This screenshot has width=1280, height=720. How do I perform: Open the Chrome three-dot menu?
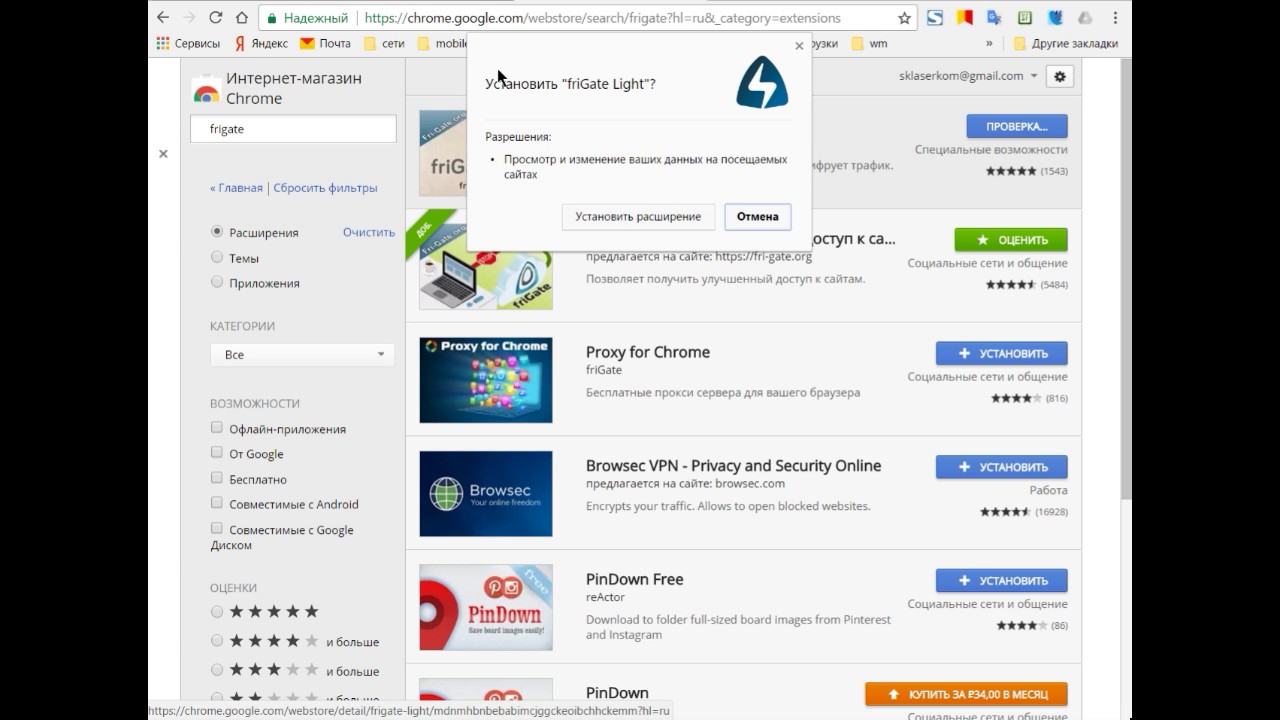point(1115,18)
